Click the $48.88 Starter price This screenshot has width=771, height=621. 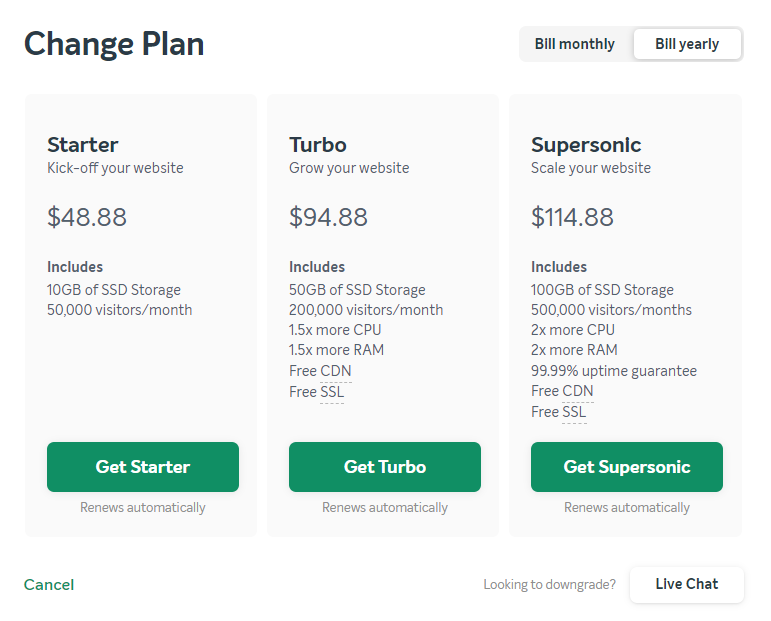tap(87, 217)
